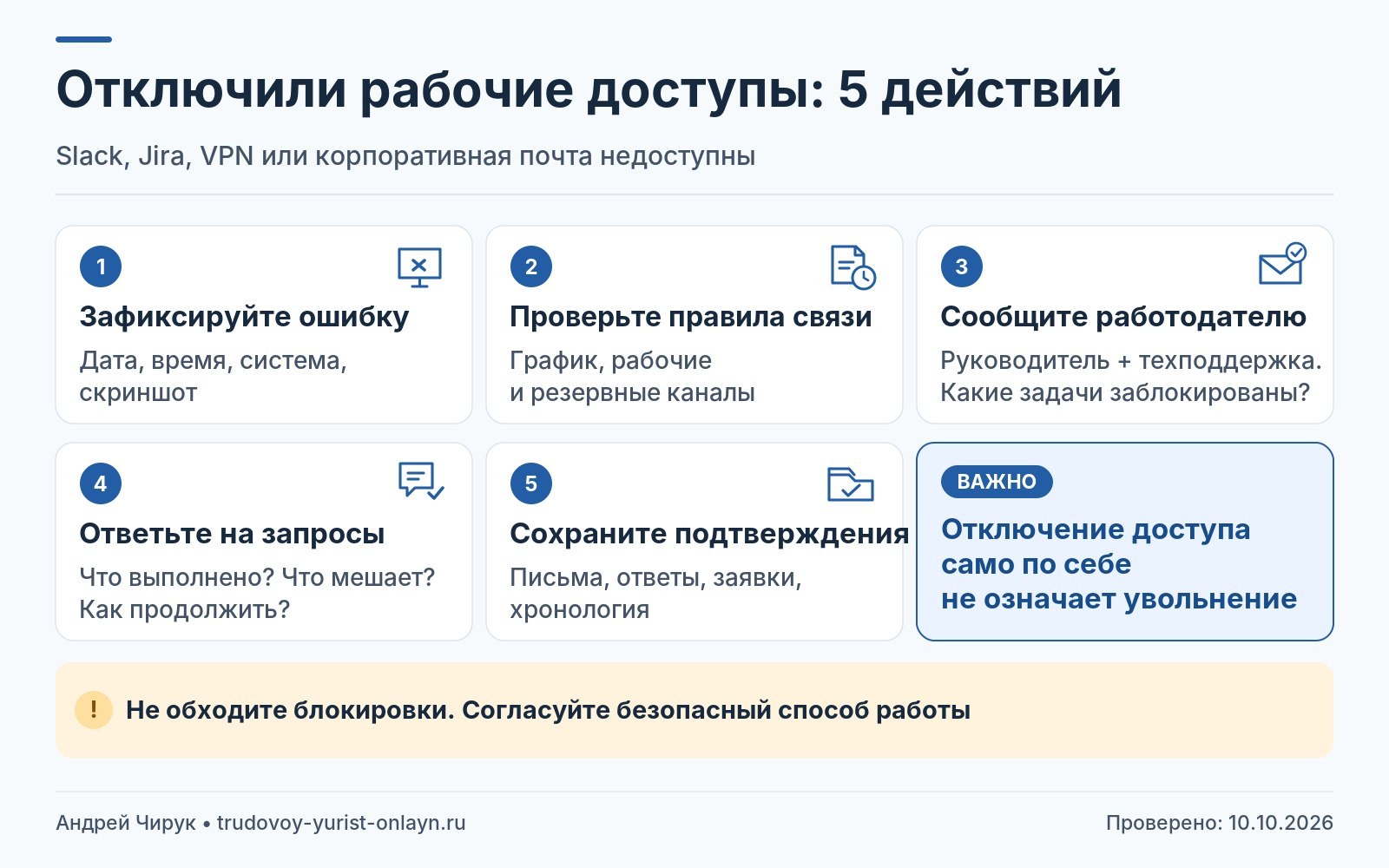Open the trudovoy-yurist-onlayn.ru link
The height and width of the screenshot is (868, 1389).
click(341, 823)
